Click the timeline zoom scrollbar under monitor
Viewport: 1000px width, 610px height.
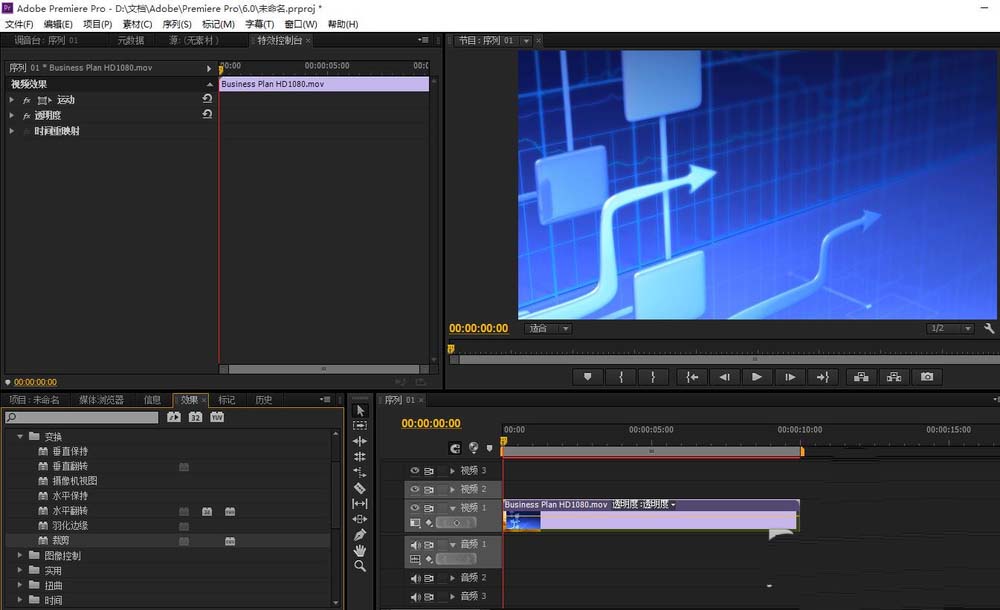point(720,360)
